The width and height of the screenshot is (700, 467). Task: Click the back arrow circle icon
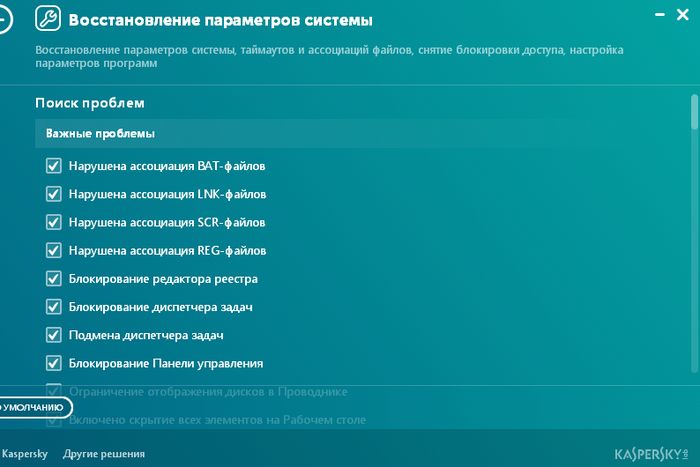pos(4,20)
